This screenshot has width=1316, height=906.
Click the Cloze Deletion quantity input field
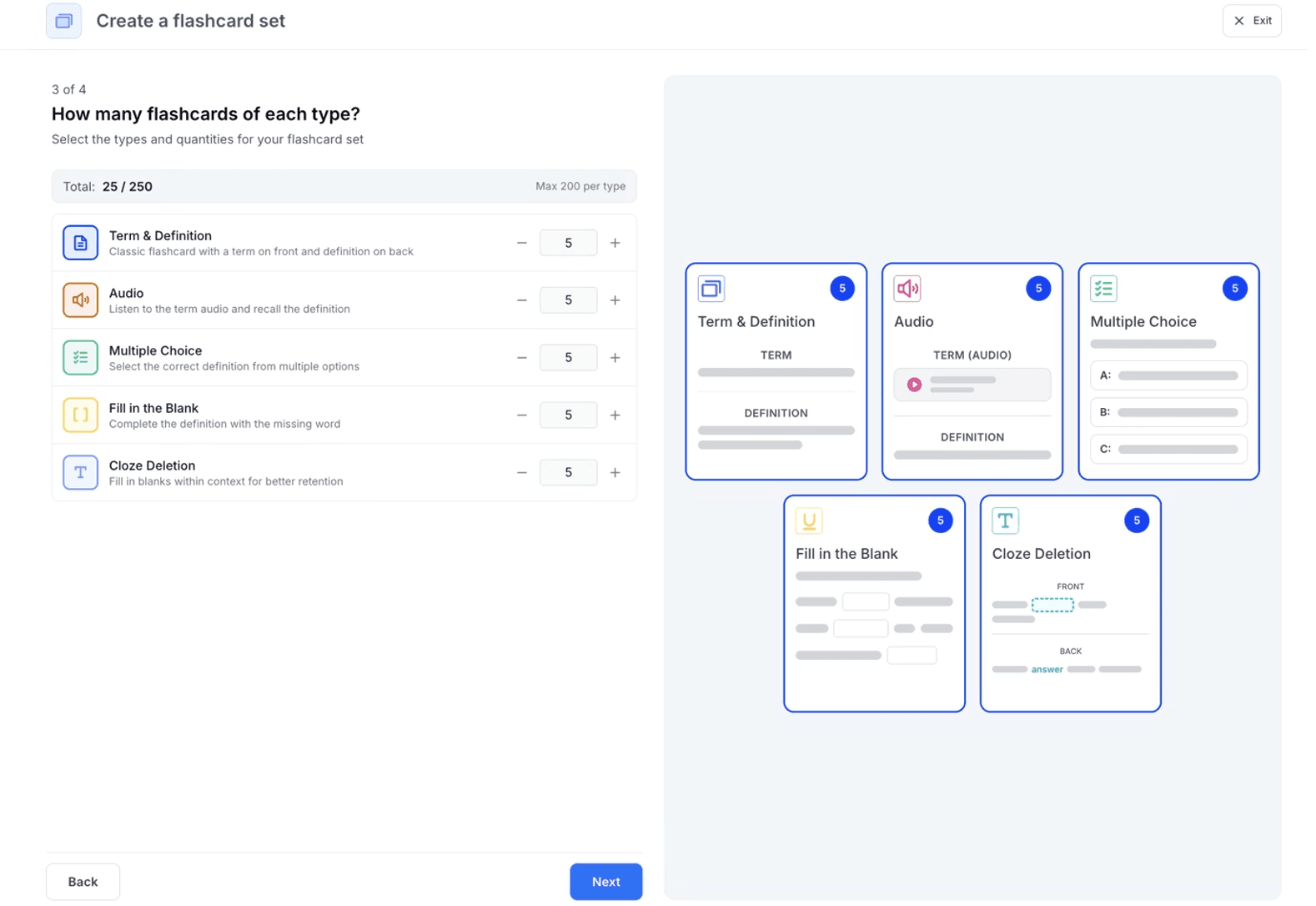(568, 472)
